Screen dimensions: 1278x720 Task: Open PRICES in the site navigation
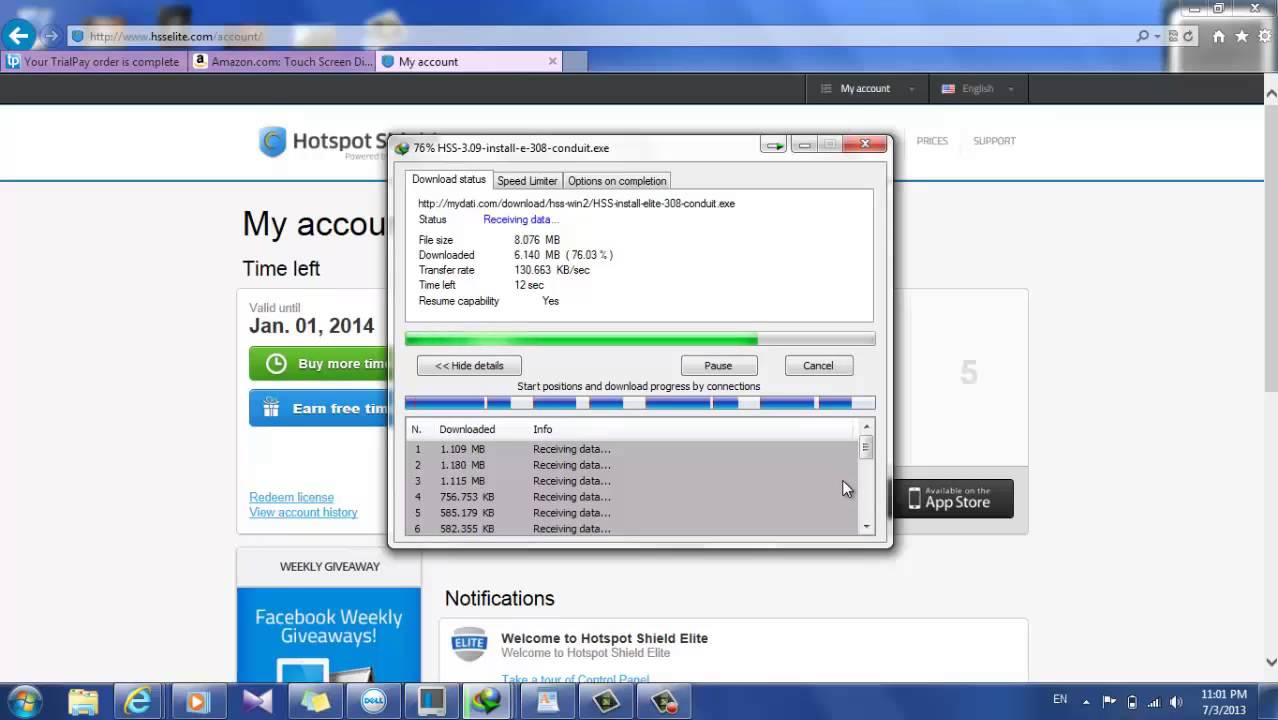click(x=932, y=141)
